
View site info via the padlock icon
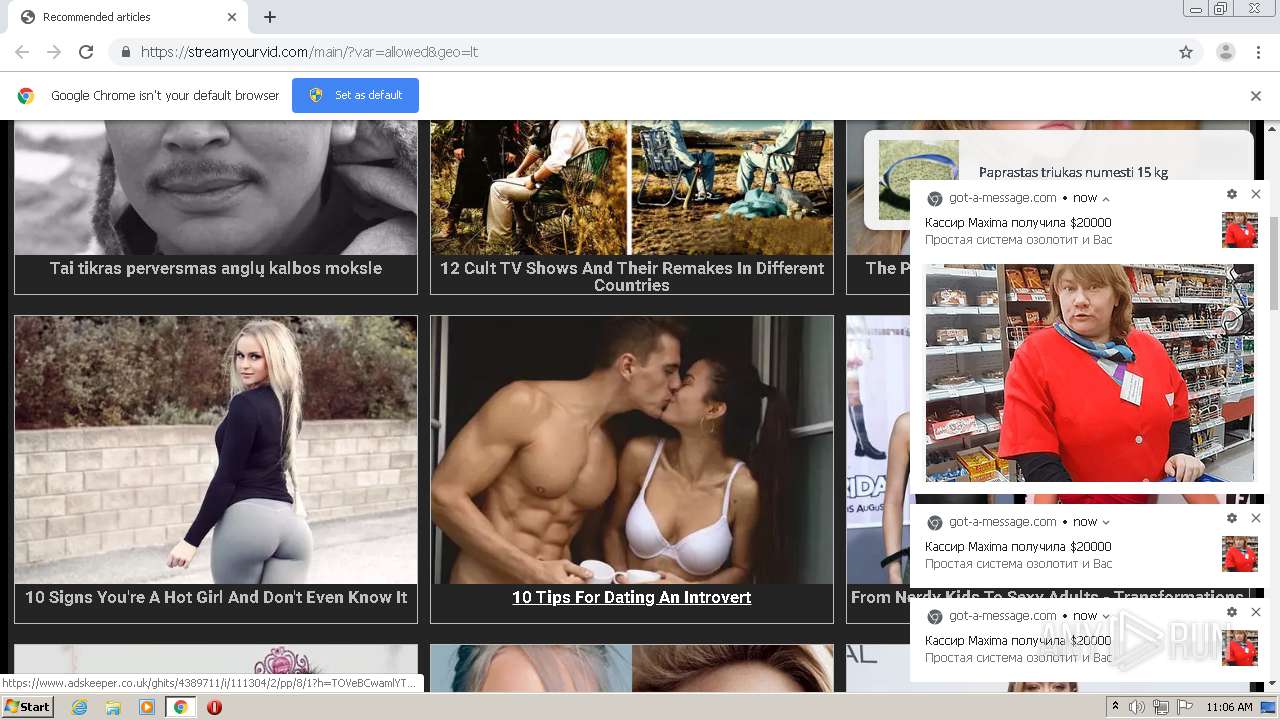point(125,52)
